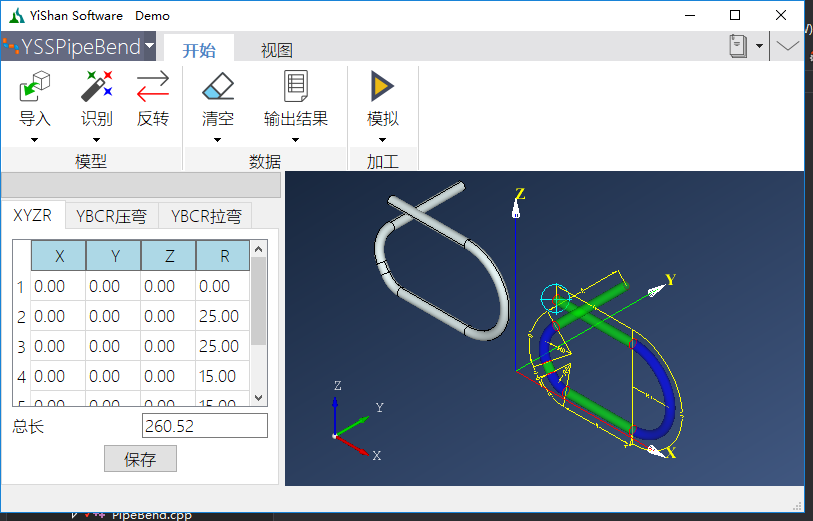The image size is (813, 521).
Task: Open the arrow beside the ribbon document icon
Action: tap(760, 46)
